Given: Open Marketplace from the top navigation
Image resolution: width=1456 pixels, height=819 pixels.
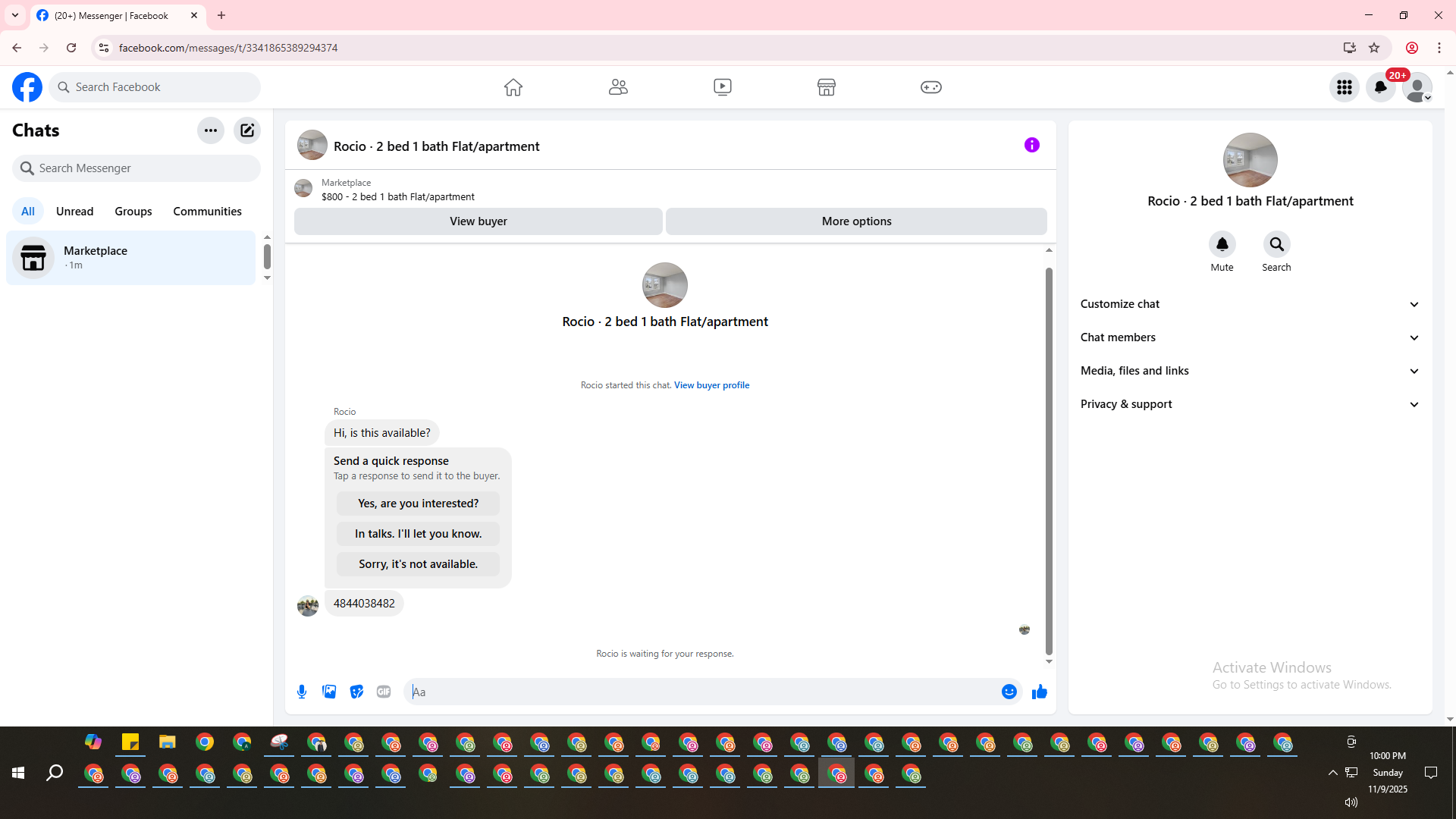Looking at the screenshot, I should point(826,87).
